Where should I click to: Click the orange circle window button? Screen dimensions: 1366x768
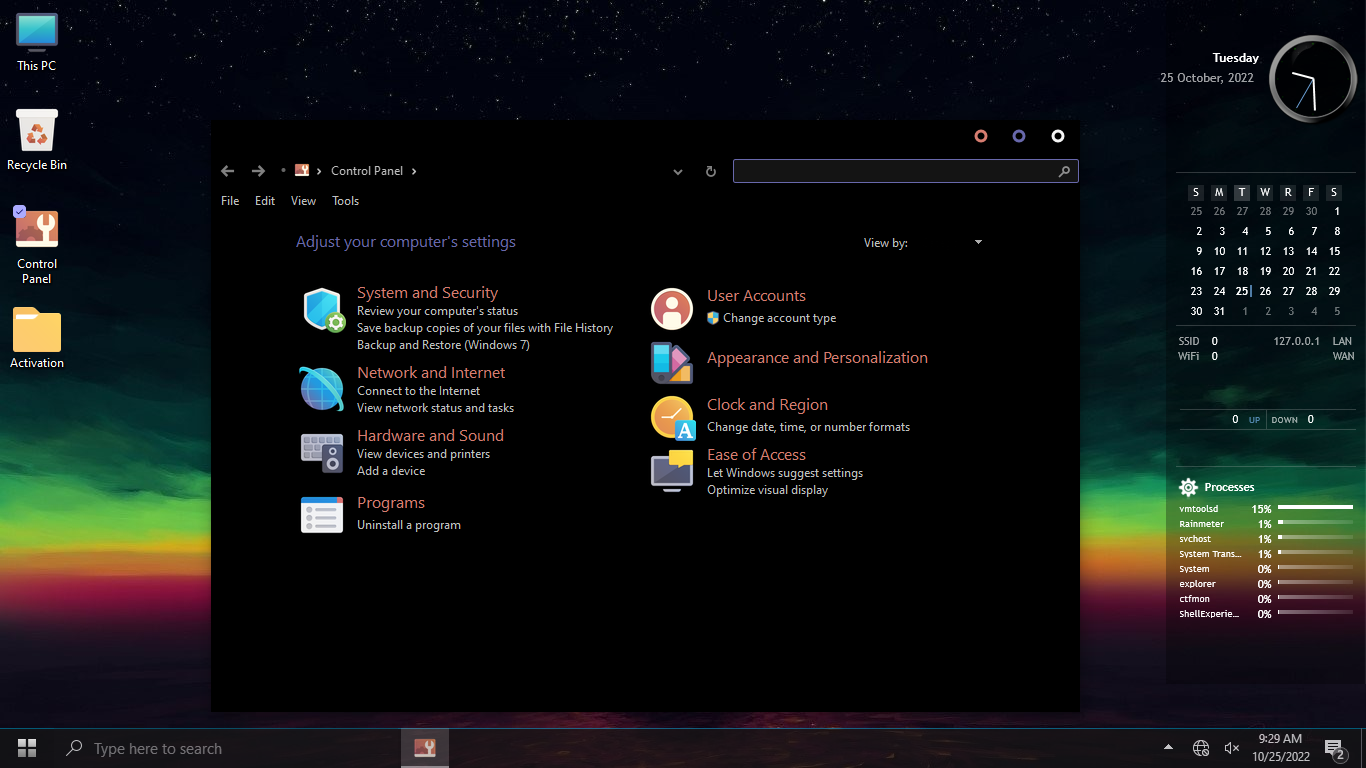coord(981,136)
